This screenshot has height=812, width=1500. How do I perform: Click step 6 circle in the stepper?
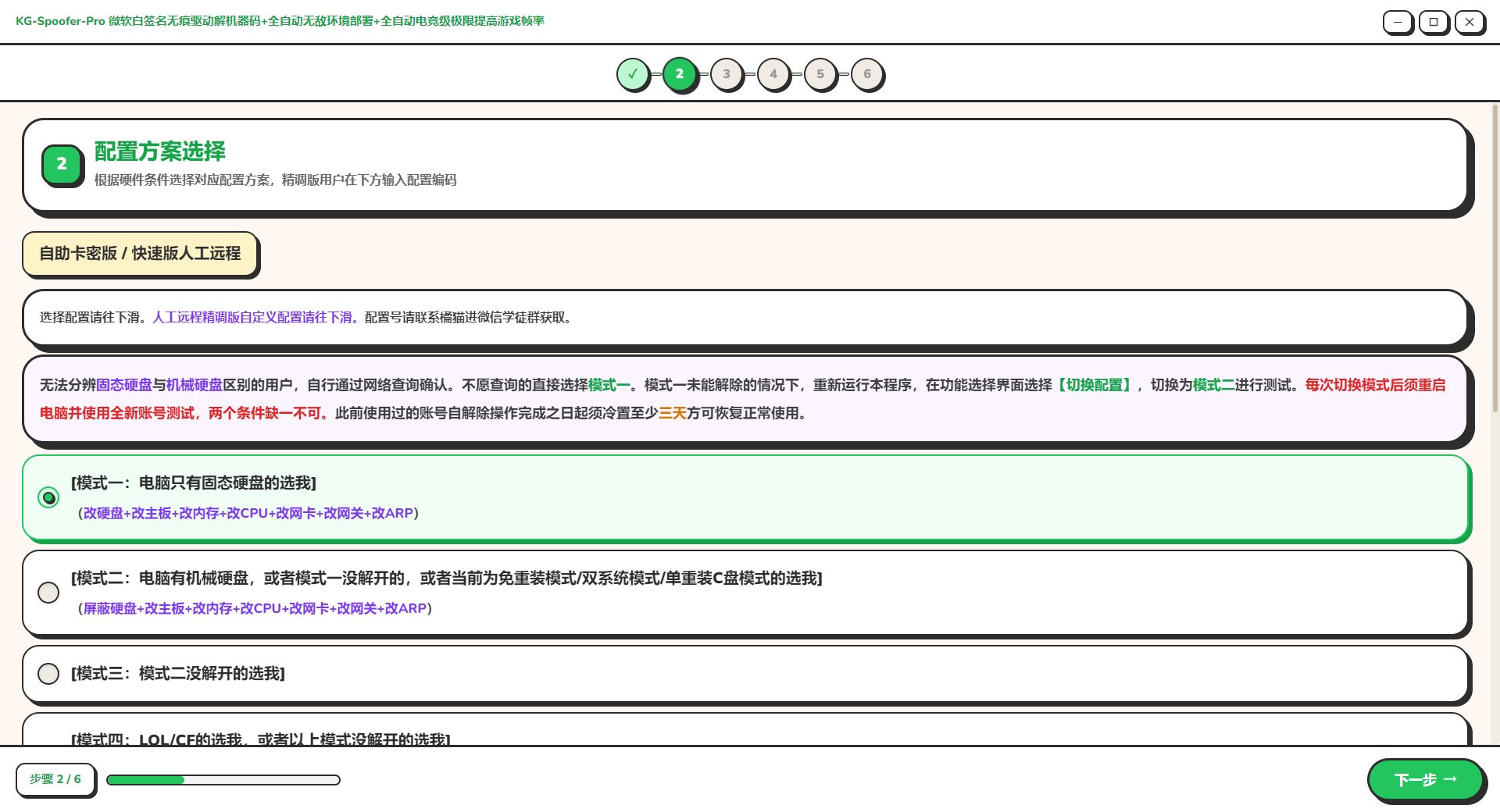(867, 74)
